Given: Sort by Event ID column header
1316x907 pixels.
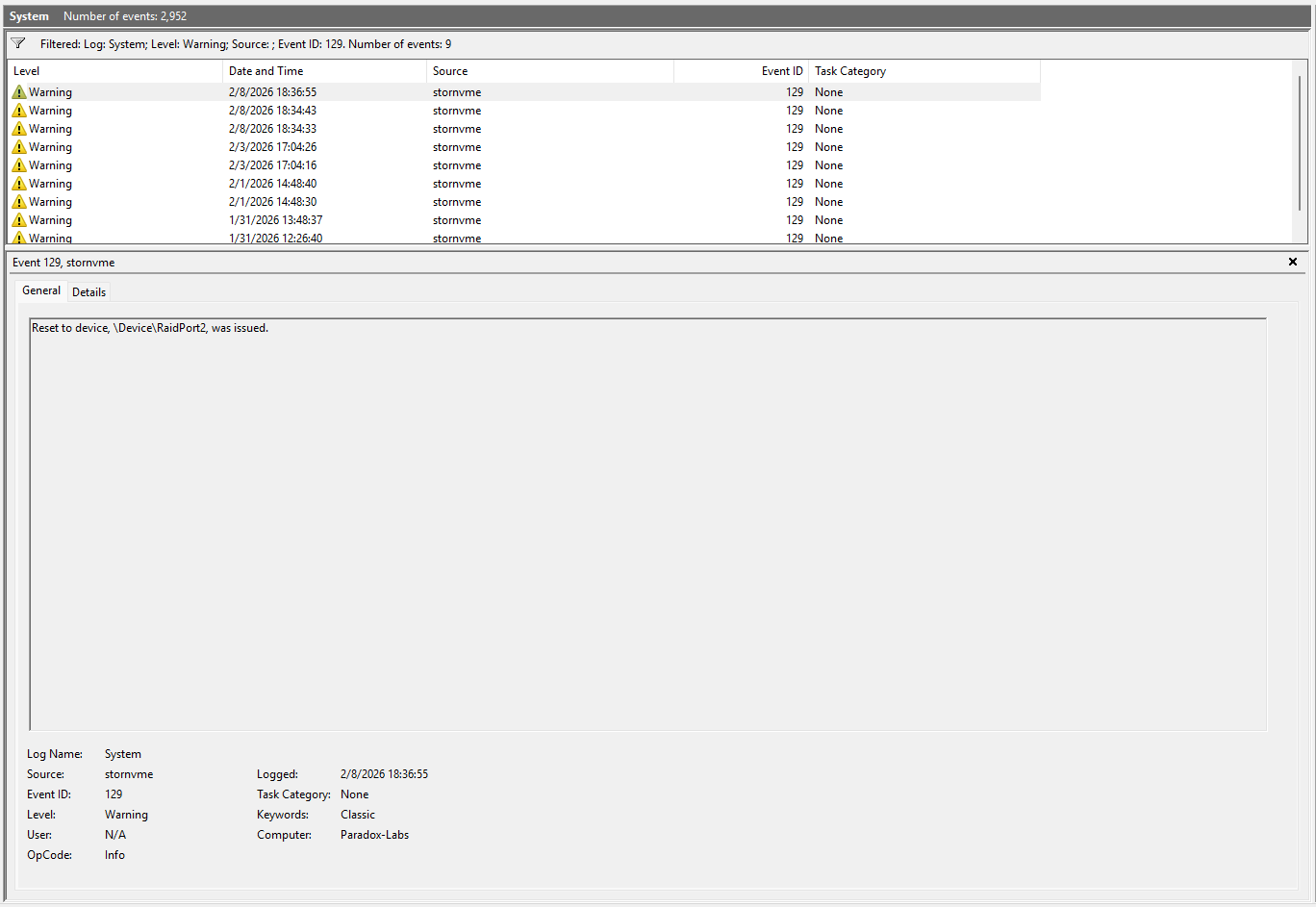Looking at the screenshot, I should (x=741, y=71).
